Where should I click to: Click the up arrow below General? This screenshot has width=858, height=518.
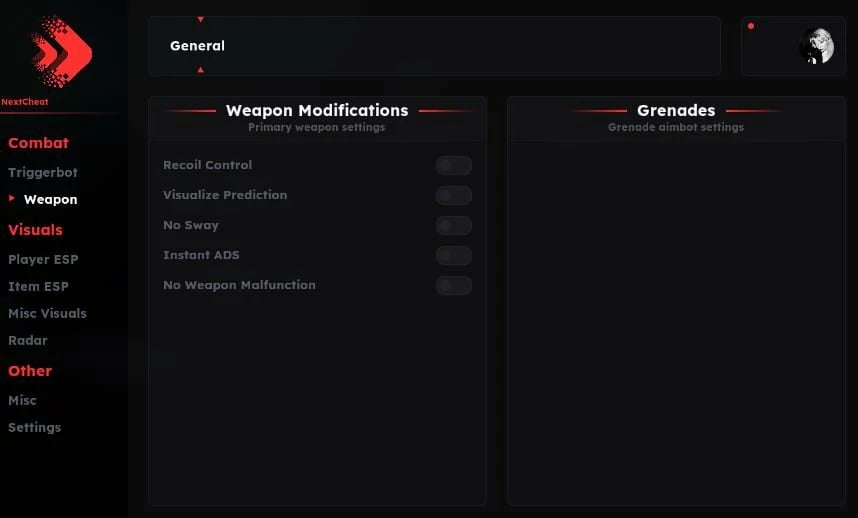[201, 70]
